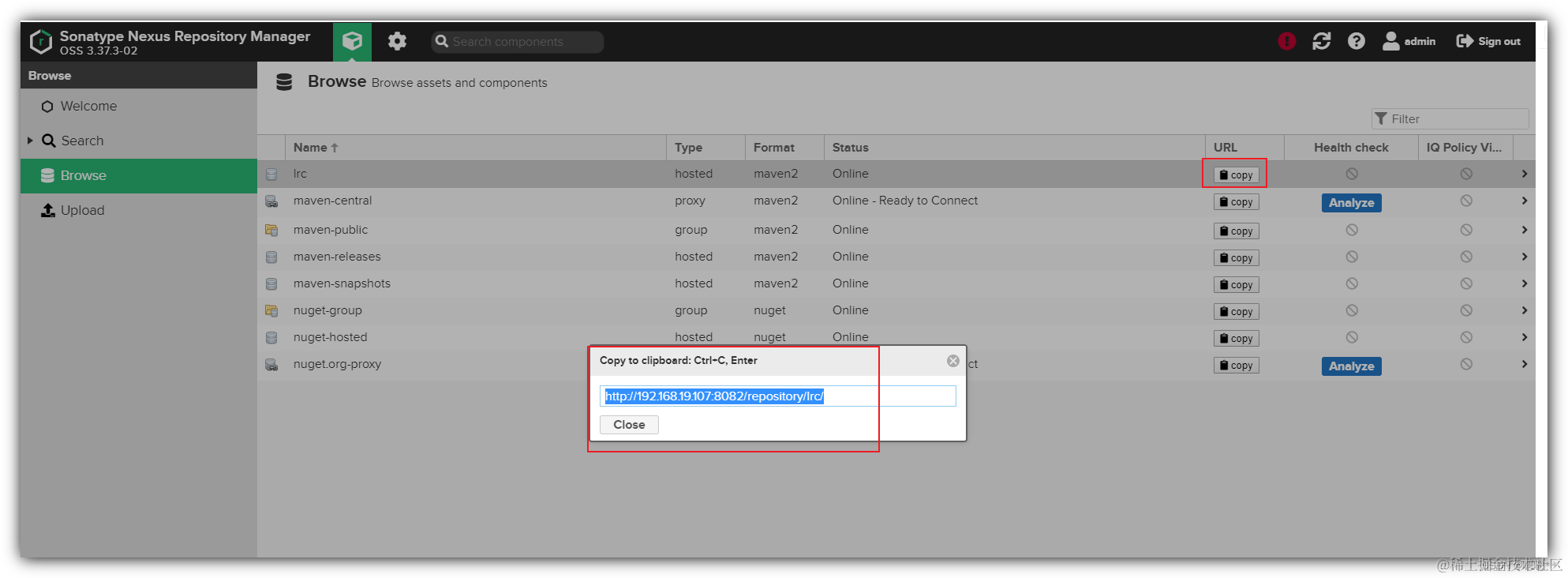Click lrc health check unavailable icon

(1352, 174)
